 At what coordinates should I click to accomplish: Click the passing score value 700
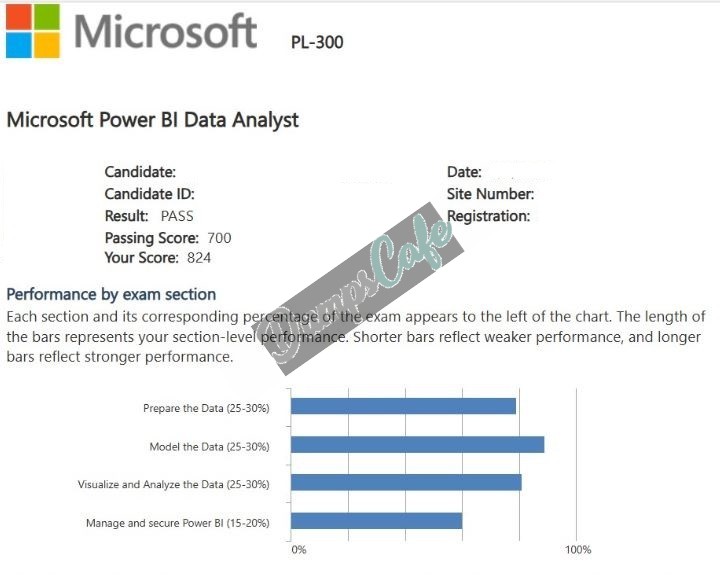[219, 238]
